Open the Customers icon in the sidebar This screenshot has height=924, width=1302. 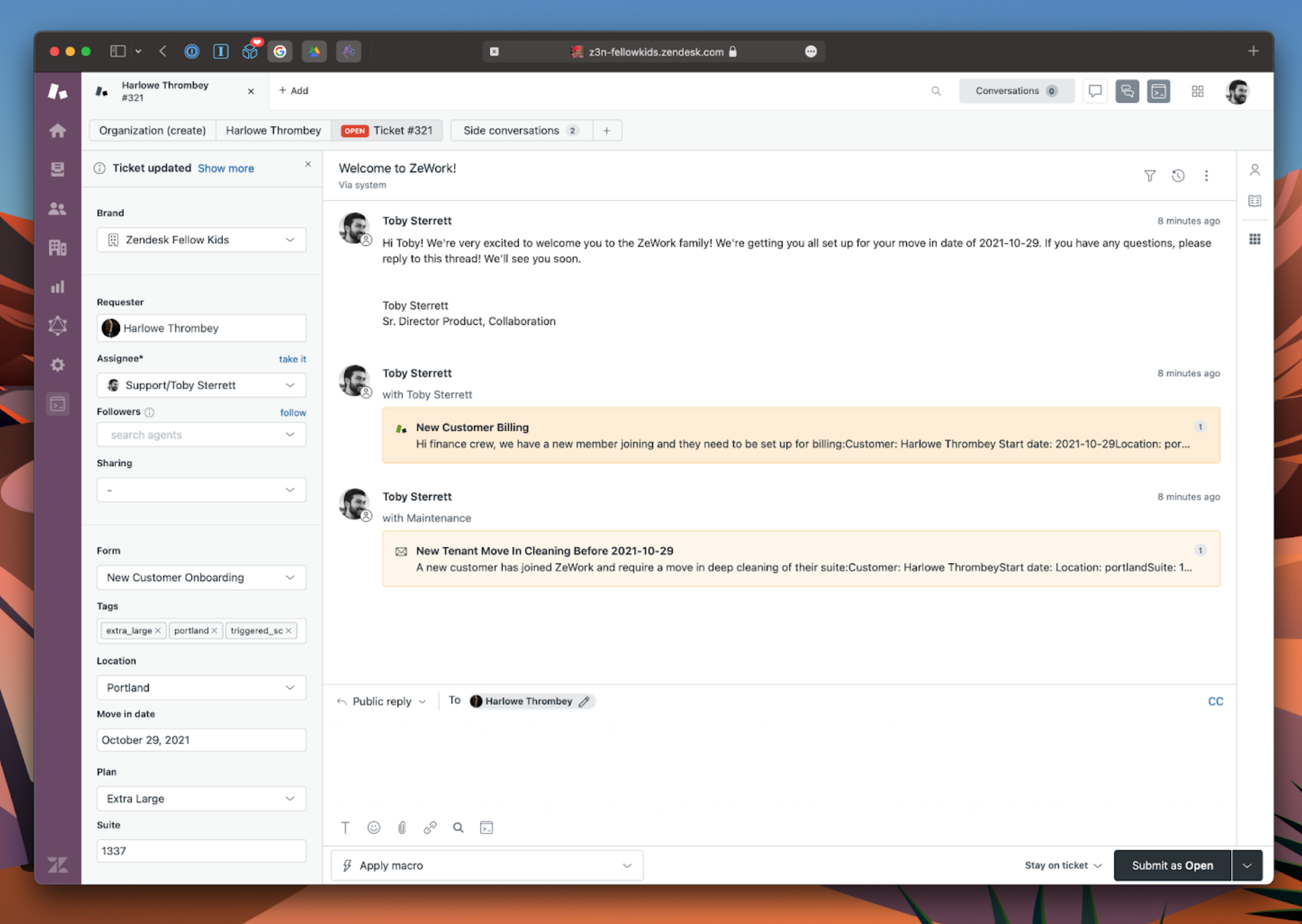pos(58,208)
